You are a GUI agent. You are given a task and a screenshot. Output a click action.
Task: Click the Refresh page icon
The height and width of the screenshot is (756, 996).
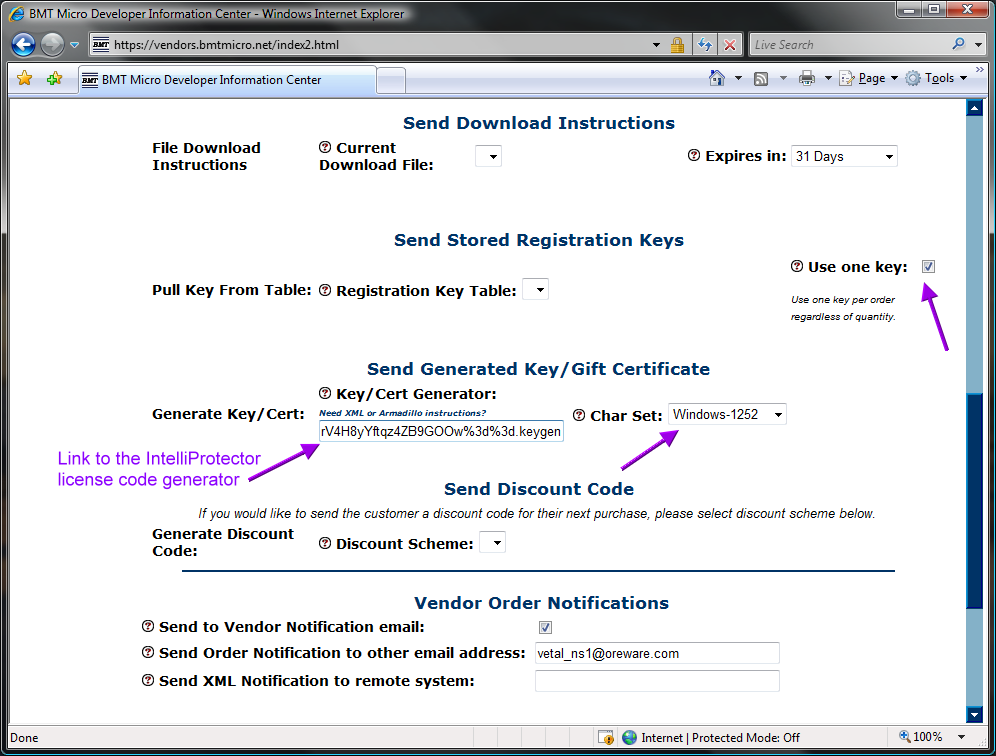click(x=704, y=45)
